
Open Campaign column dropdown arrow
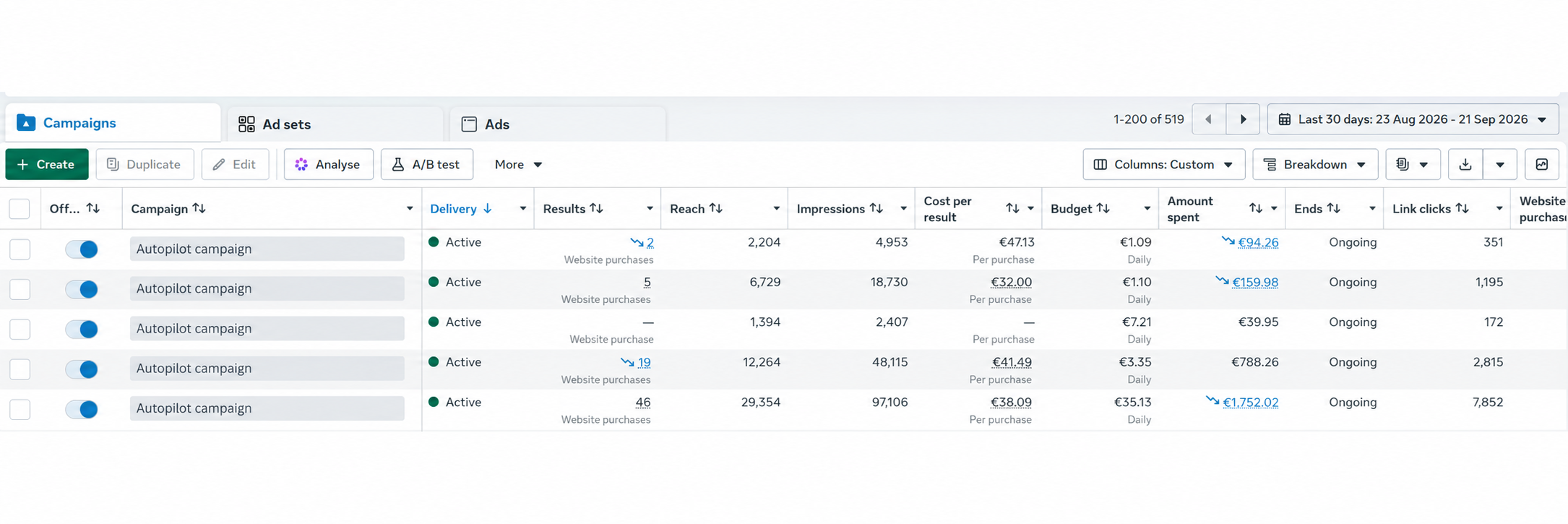(x=410, y=209)
